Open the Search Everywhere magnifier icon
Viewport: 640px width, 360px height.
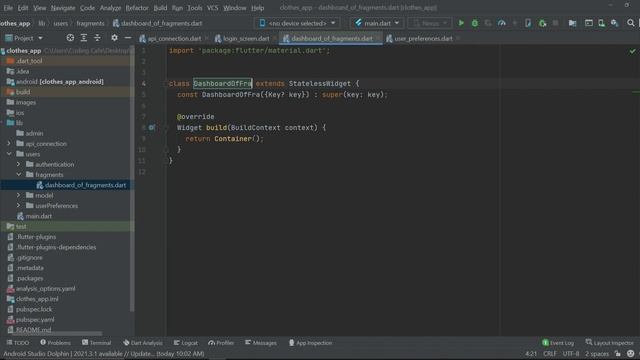click(631, 23)
